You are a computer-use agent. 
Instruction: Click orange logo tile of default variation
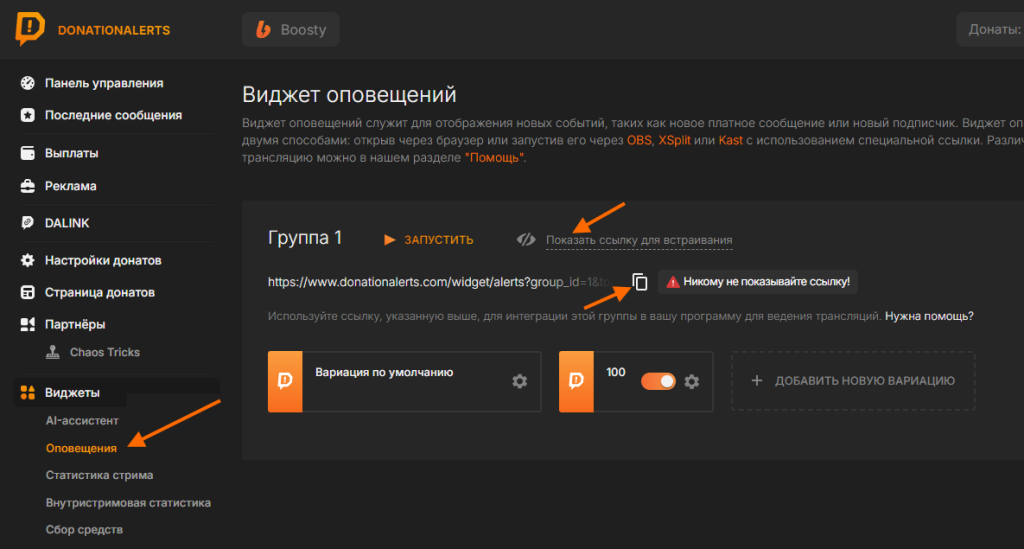pos(285,381)
